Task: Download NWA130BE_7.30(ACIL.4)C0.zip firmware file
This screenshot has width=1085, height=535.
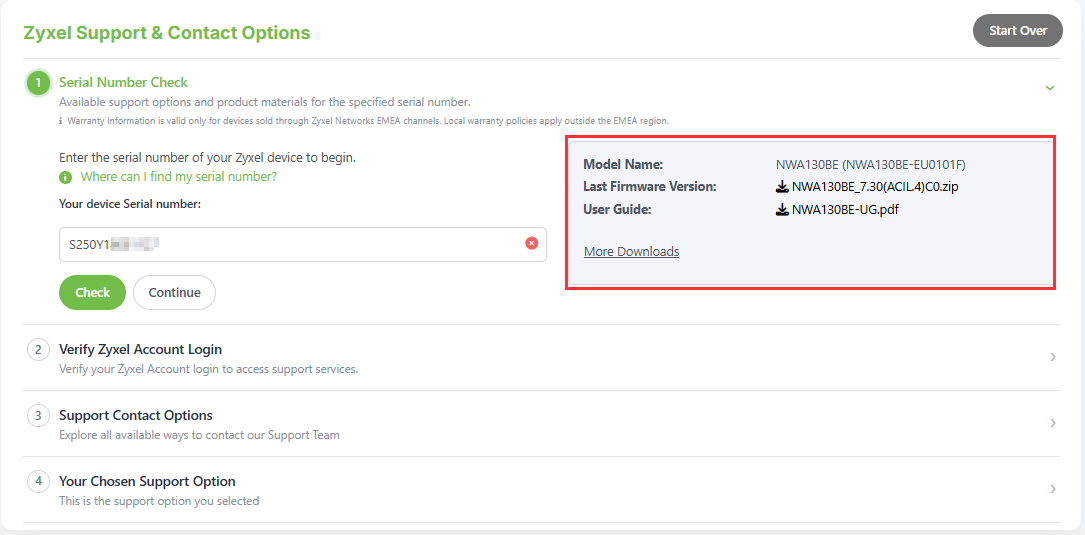Action: click(875, 186)
